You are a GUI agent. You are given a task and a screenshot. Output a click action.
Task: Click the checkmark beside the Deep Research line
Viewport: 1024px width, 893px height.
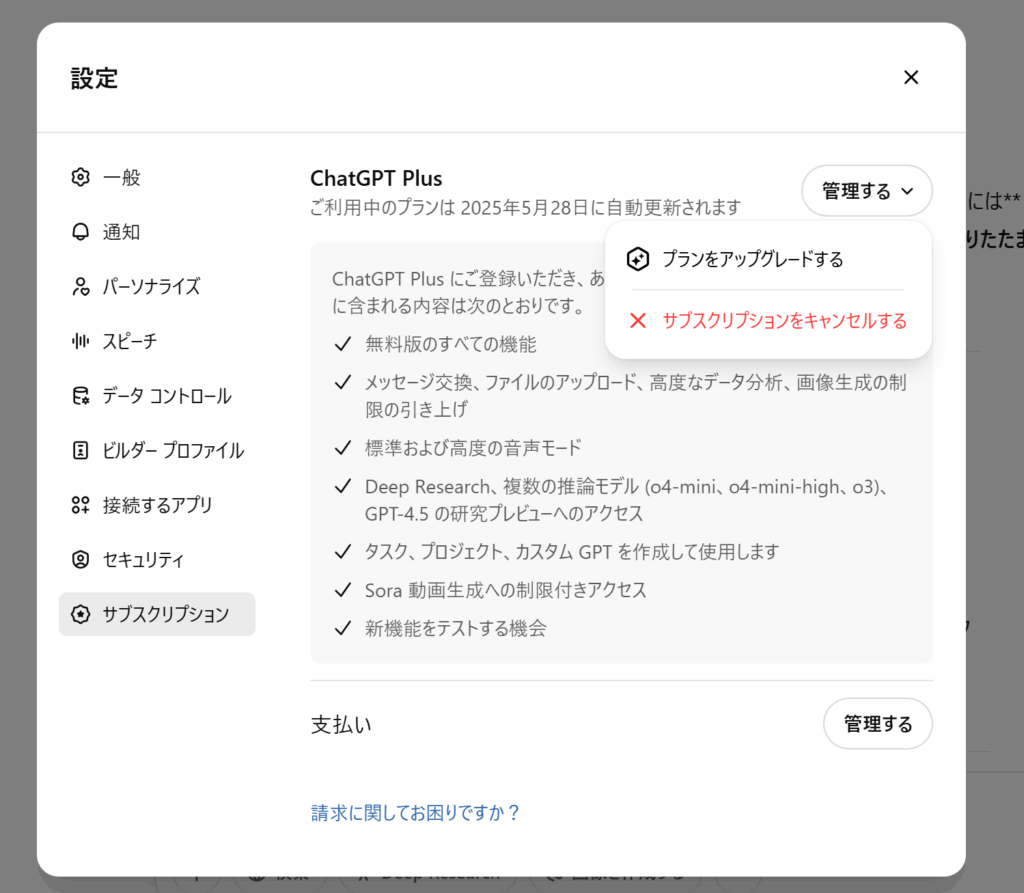[343, 487]
